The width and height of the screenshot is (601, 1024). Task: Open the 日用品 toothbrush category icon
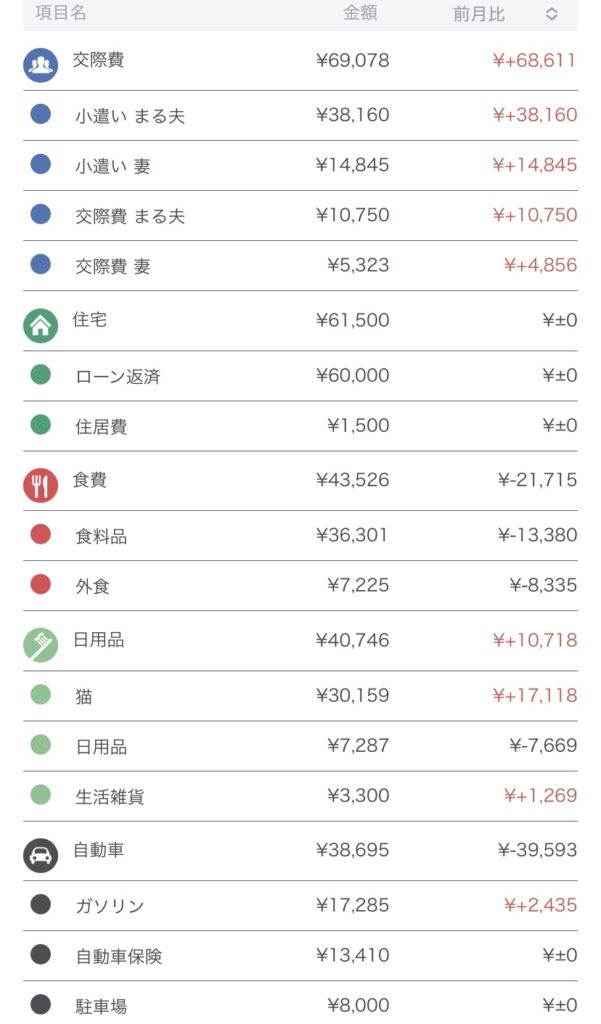point(41,645)
